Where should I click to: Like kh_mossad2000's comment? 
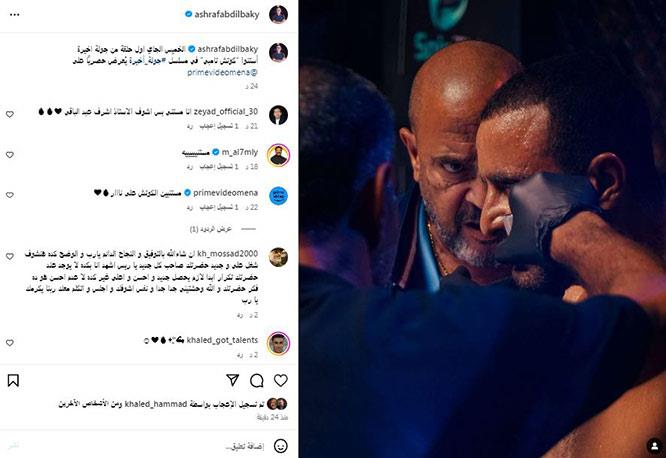pyautogui.click(x=9, y=256)
